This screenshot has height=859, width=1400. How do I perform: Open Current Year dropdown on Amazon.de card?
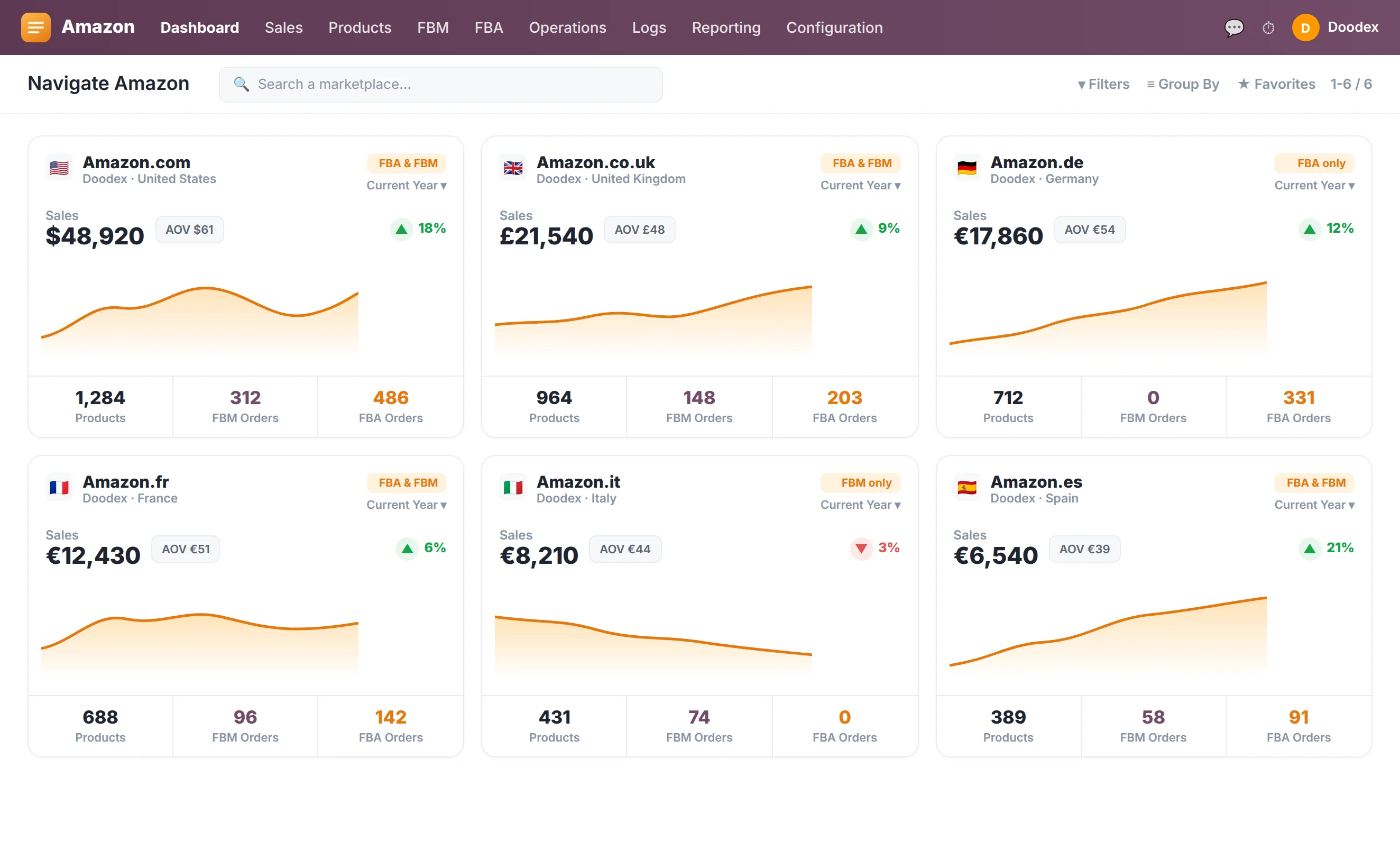click(x=1314, y=185)
